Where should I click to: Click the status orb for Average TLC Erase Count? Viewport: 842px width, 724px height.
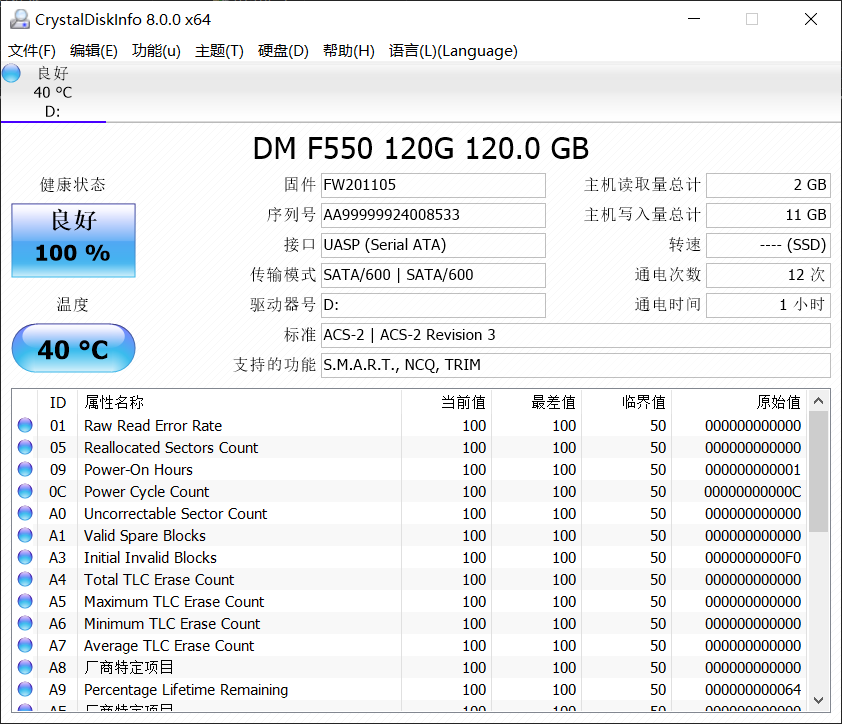tap(25, 646)
